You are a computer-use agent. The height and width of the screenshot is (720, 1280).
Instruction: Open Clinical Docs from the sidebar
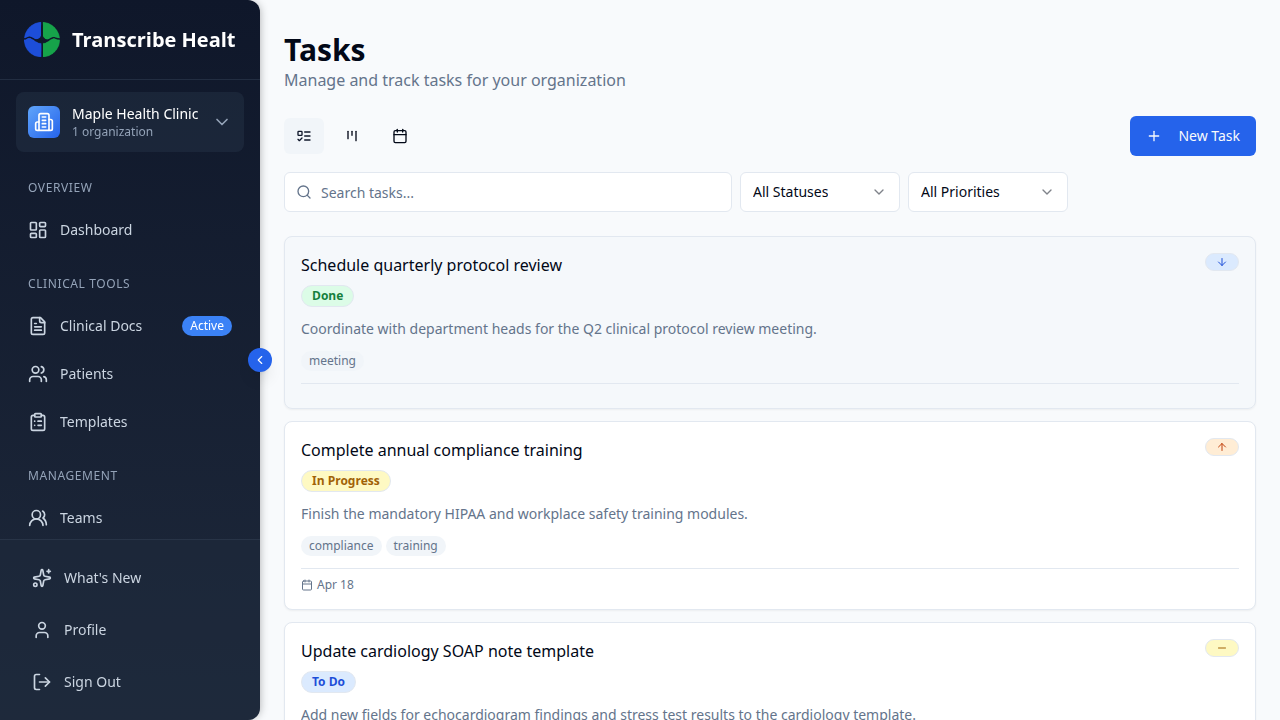point(100,325)
